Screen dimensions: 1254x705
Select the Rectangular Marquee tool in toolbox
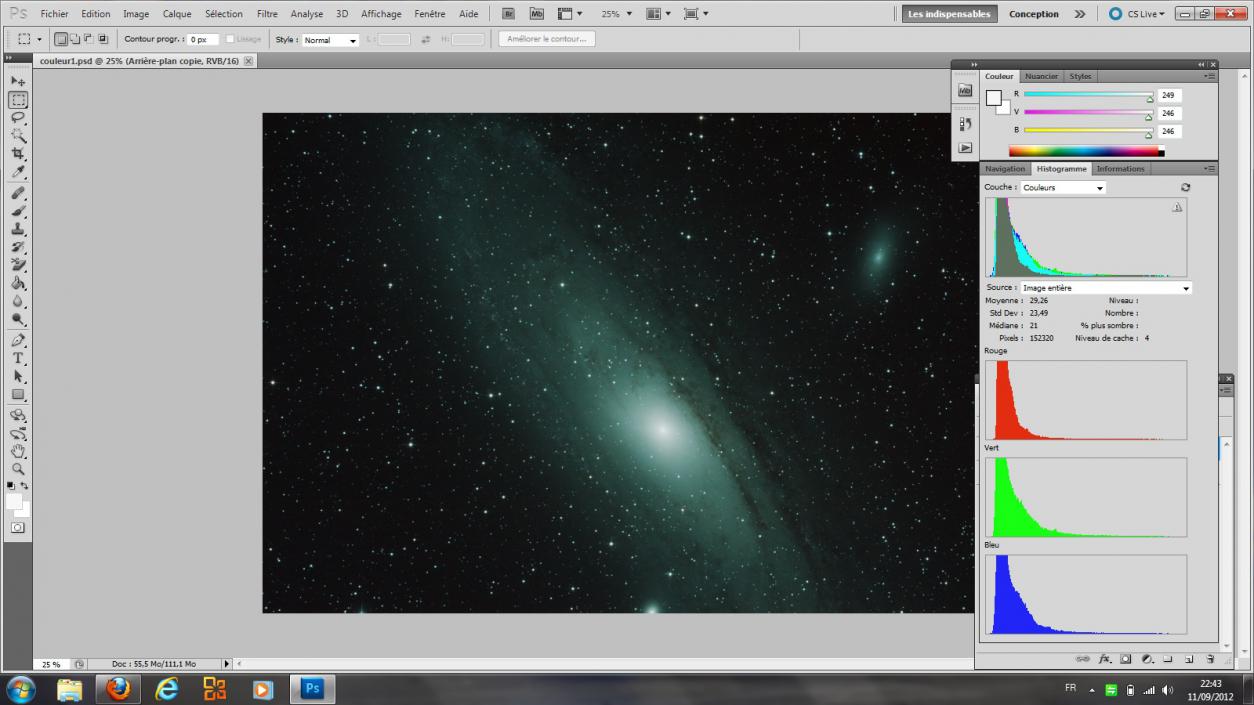pos(18,100)
